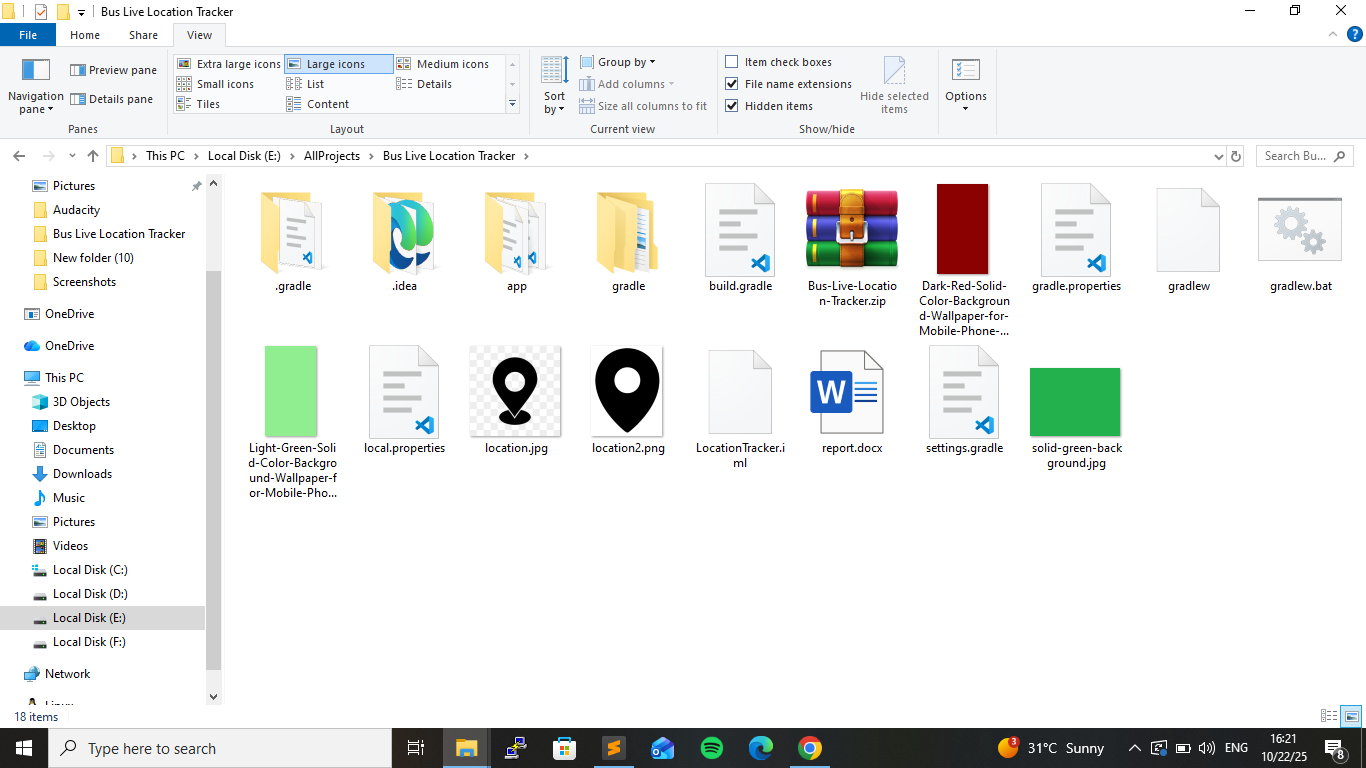The width and height of the screenshot is (1366, 768).
Task: Uncheck File name extensions
Action: coord(732,84)
